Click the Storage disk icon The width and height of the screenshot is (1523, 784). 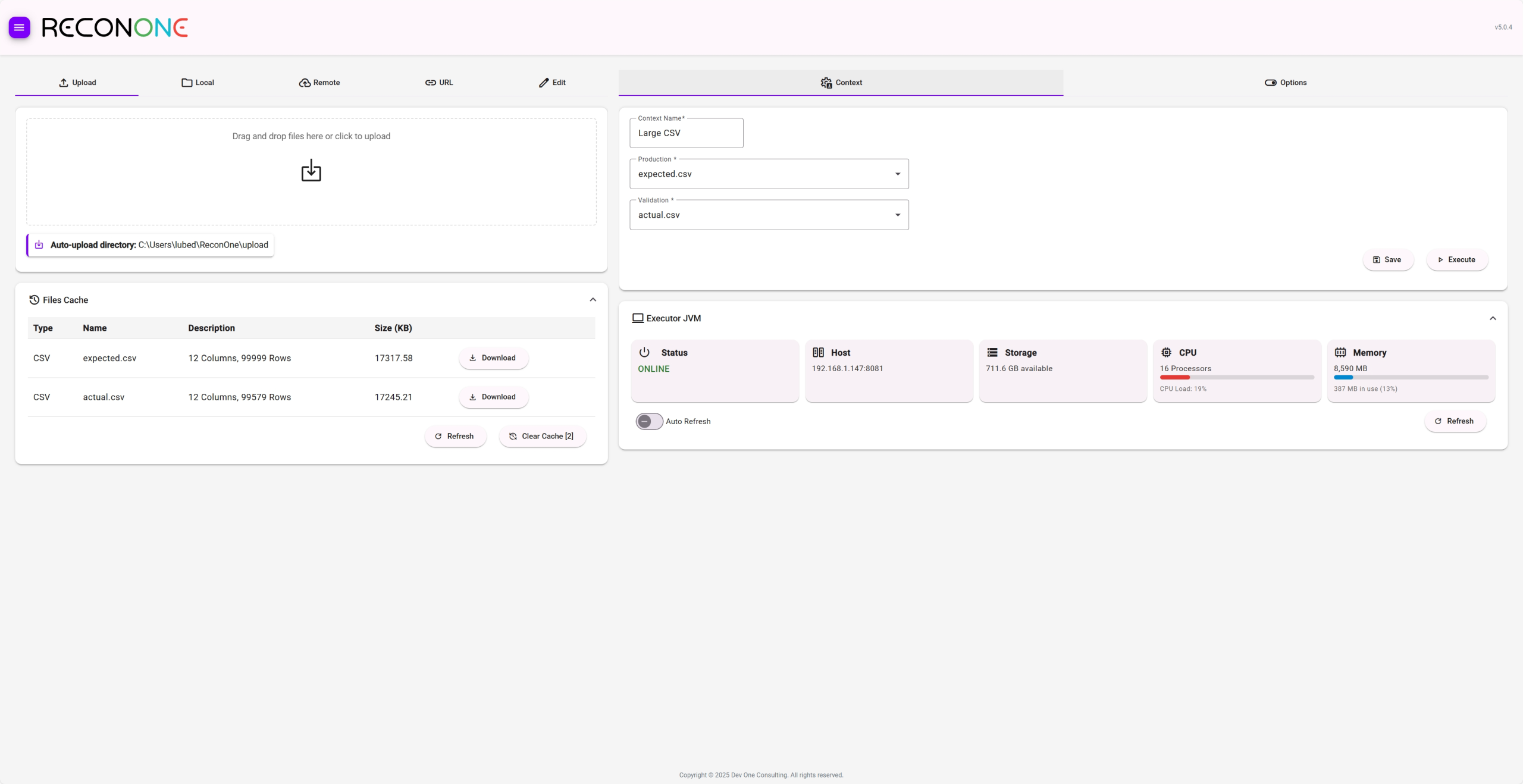[x=992, y=352]
